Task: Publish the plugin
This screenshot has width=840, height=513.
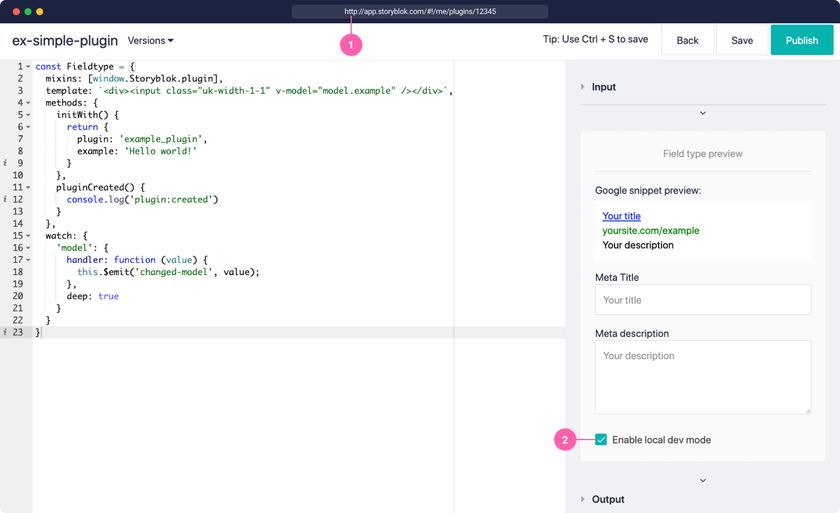Action: [802, 40]
